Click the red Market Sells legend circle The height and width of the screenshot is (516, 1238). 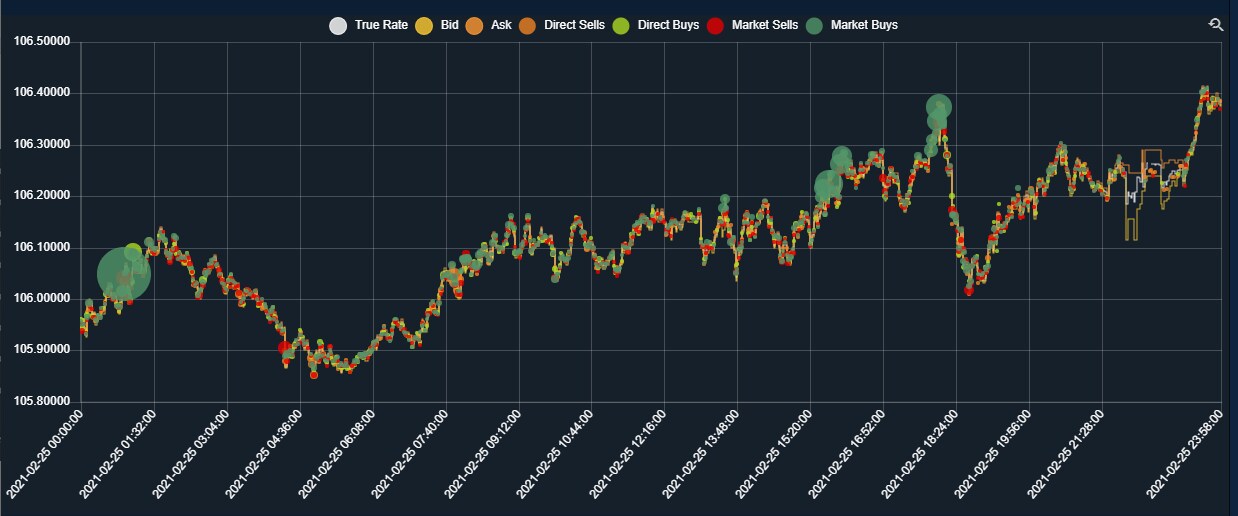pyautogui.click(x=716, y=25)
